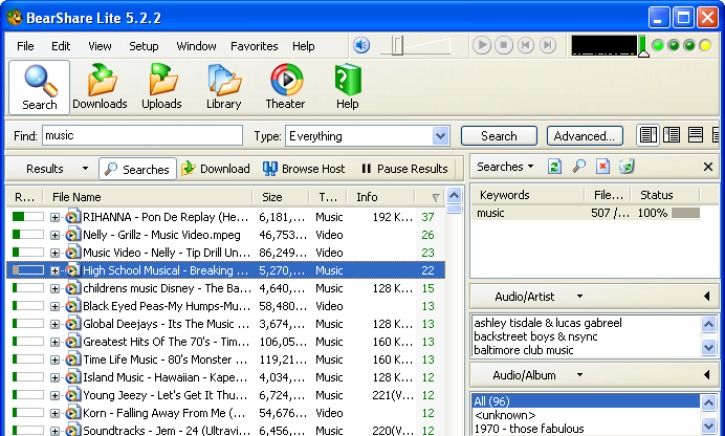Sort by the File Name column header

pyautogui.click(x=147, y=197)
